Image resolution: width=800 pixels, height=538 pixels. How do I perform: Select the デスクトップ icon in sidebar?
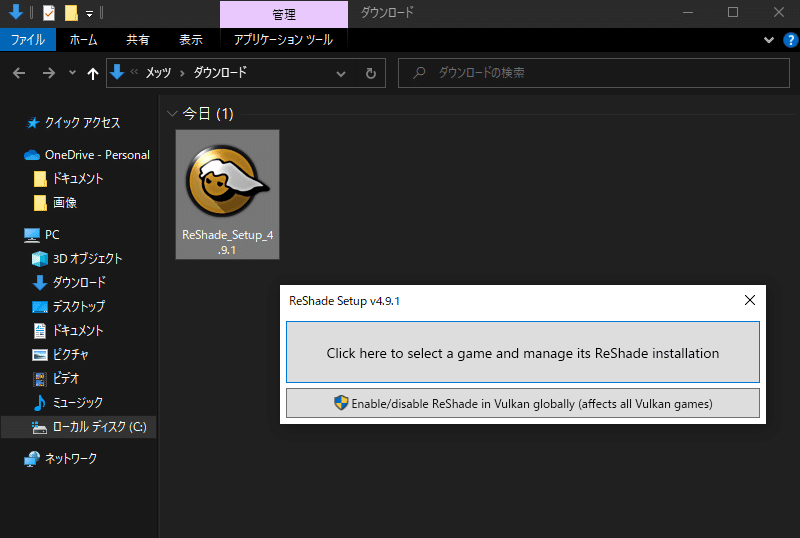click(x=40, y=307)
